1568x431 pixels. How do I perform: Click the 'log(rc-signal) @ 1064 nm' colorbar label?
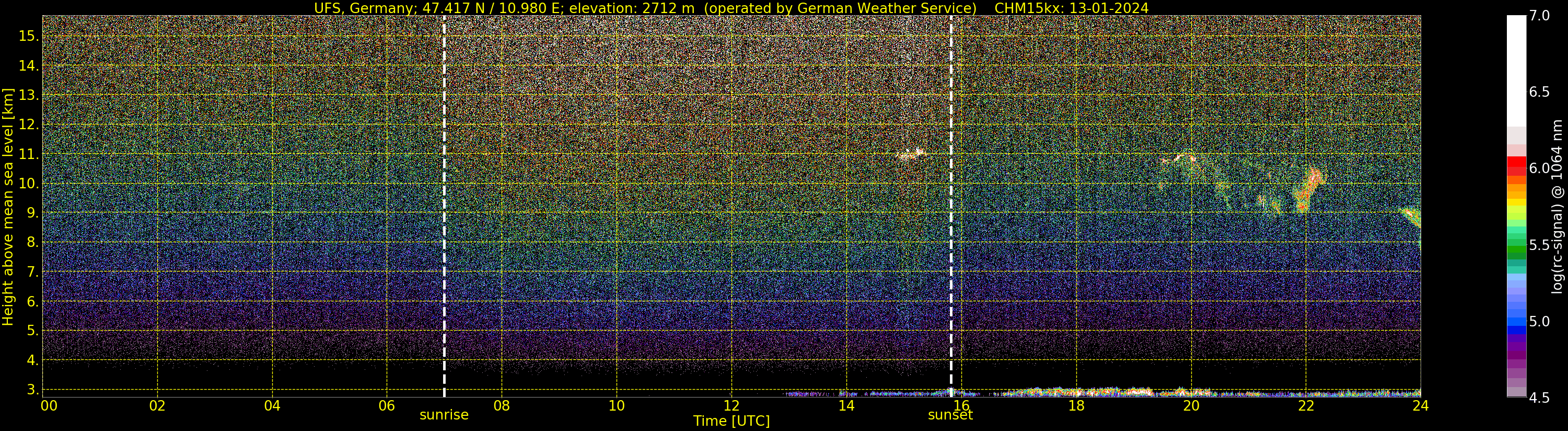click(x=1557, y=207)
